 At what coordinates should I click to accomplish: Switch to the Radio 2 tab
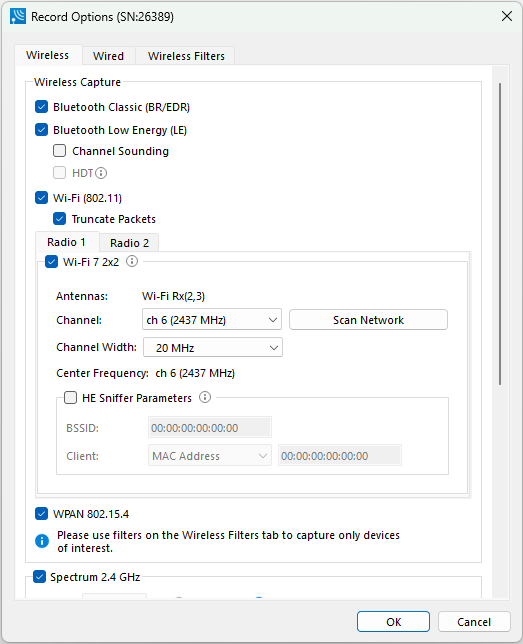click(129, 243)
